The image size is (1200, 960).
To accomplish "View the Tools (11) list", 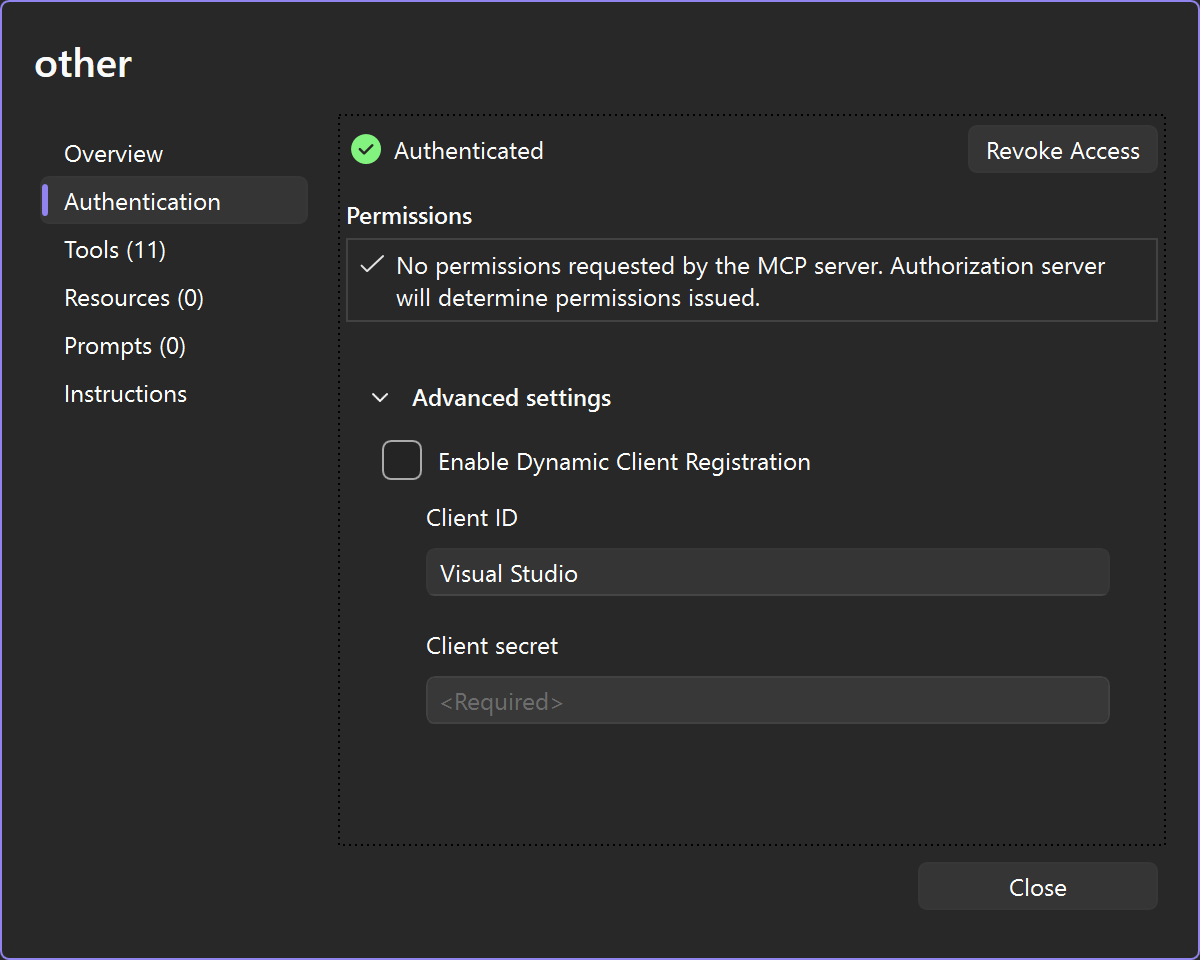I will [x=115, y=250].
